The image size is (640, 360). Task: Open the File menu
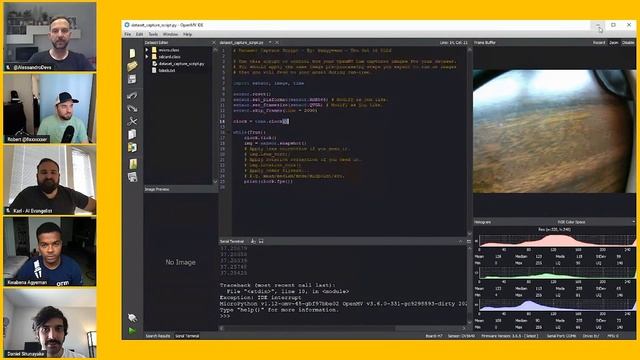pyautogui.click(x=128, y=34)
